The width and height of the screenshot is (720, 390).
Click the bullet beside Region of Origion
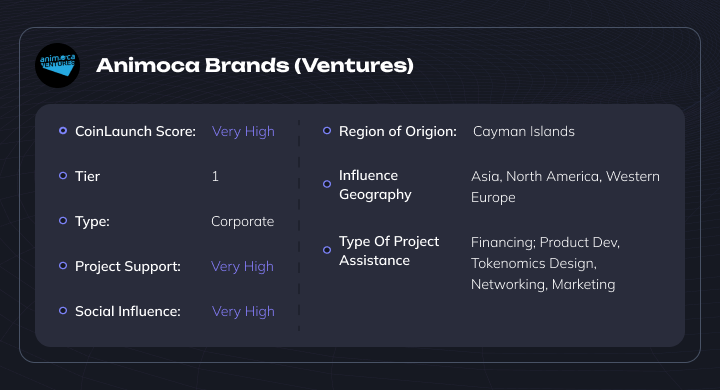click(x=327, y=131)
